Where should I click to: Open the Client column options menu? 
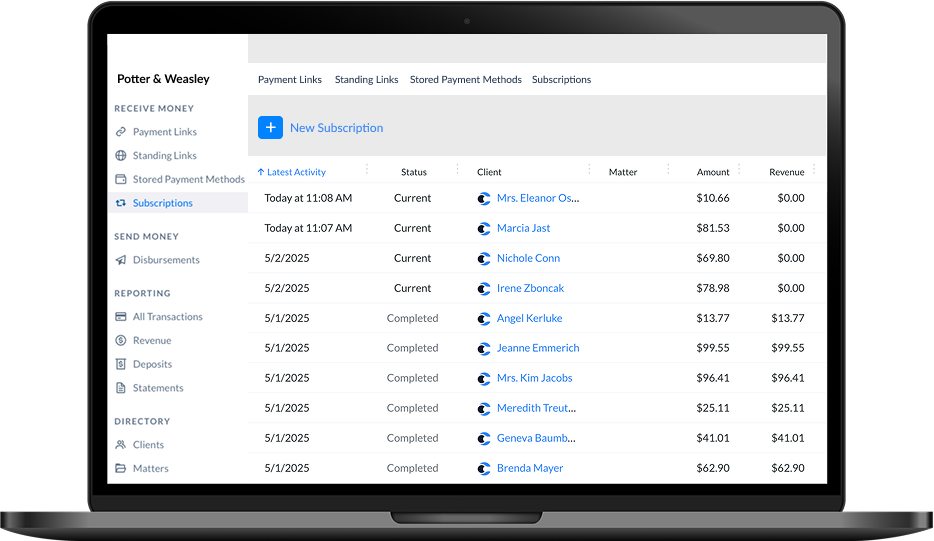pos(589,170)
